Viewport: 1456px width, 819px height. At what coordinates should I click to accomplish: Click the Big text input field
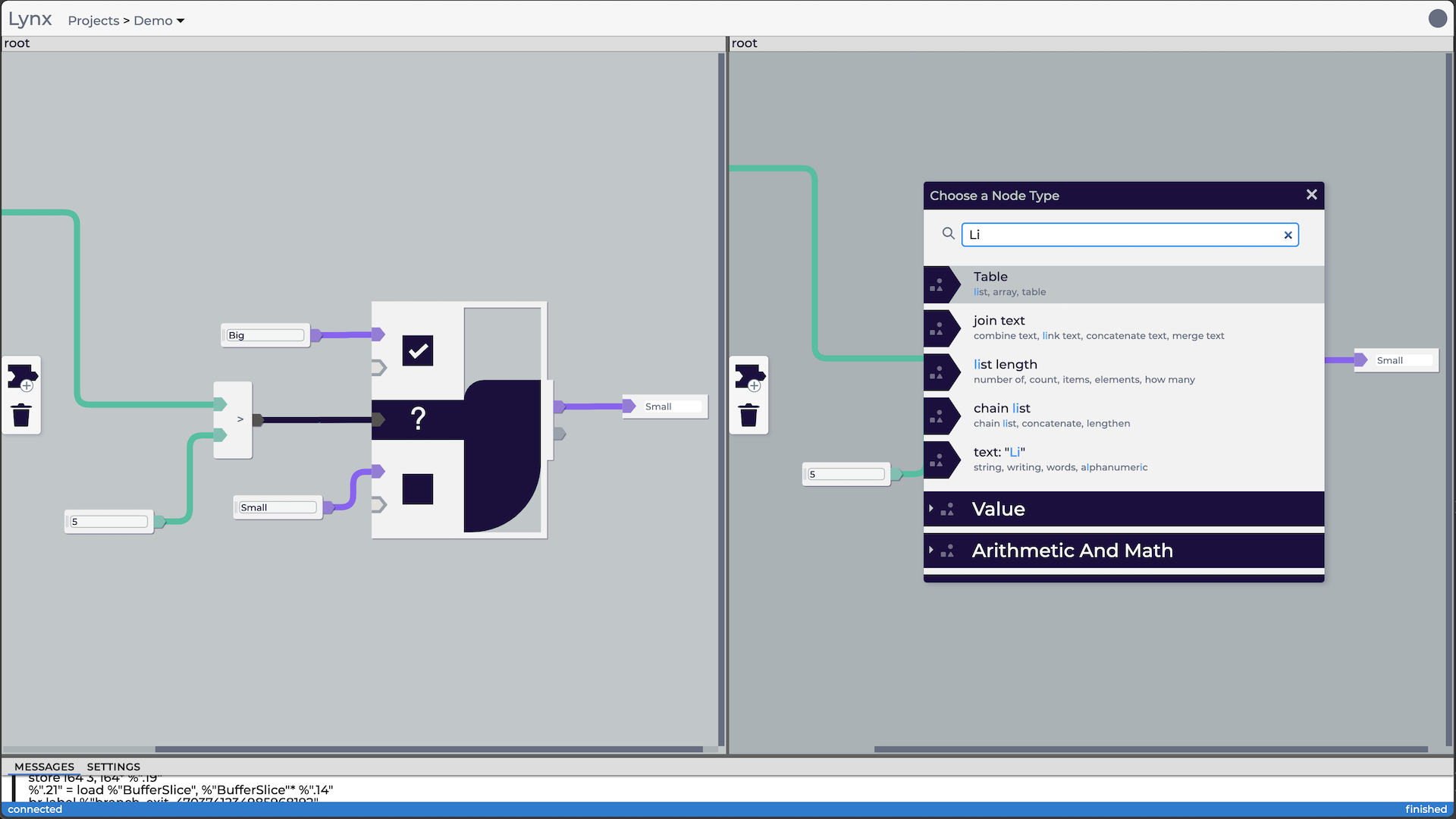[x=265, y=335]
